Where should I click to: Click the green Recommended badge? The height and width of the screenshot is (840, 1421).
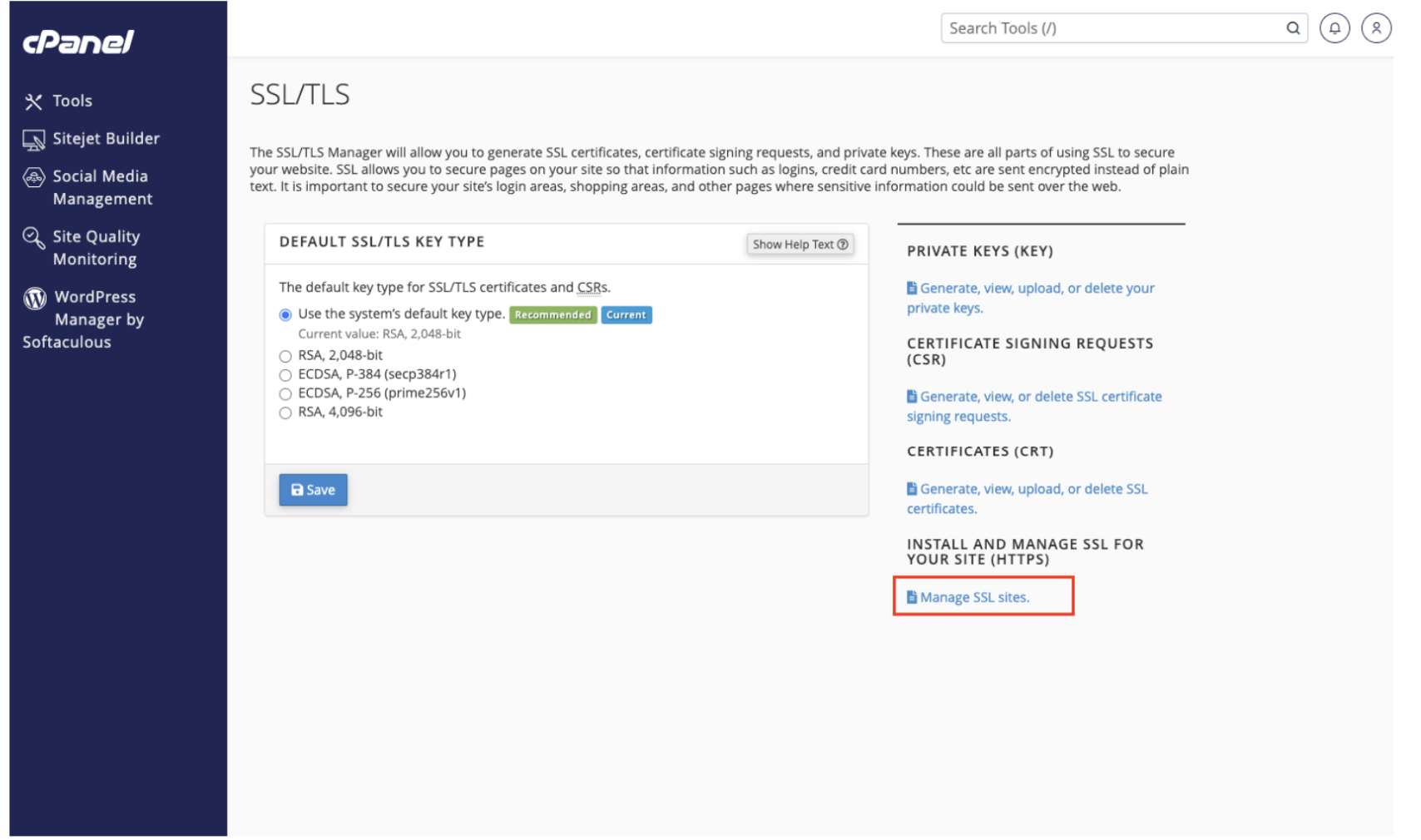pyautogui.click(x=552, y=315)
